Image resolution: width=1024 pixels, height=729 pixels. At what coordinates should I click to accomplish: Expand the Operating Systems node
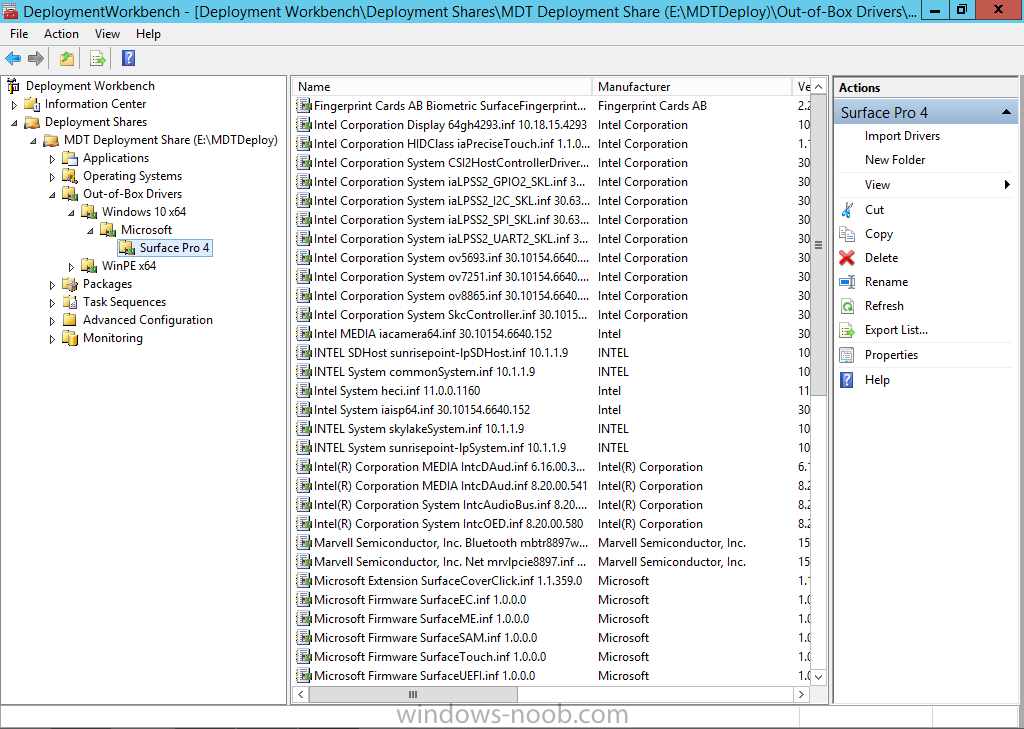point(52,176)
